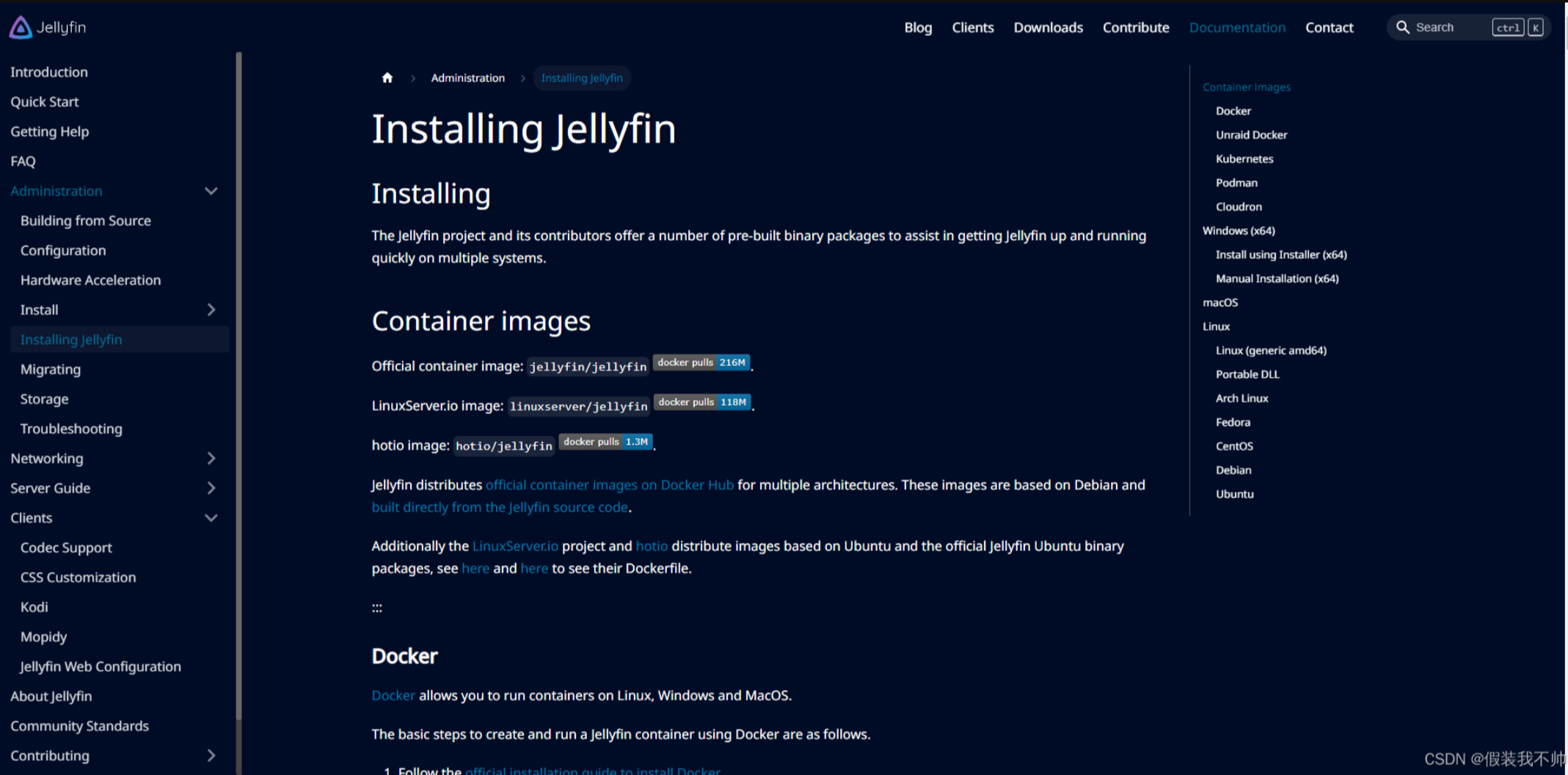Follow the hotio link in paragraph
Screen dimensions: 1568x775
[652, 546]
